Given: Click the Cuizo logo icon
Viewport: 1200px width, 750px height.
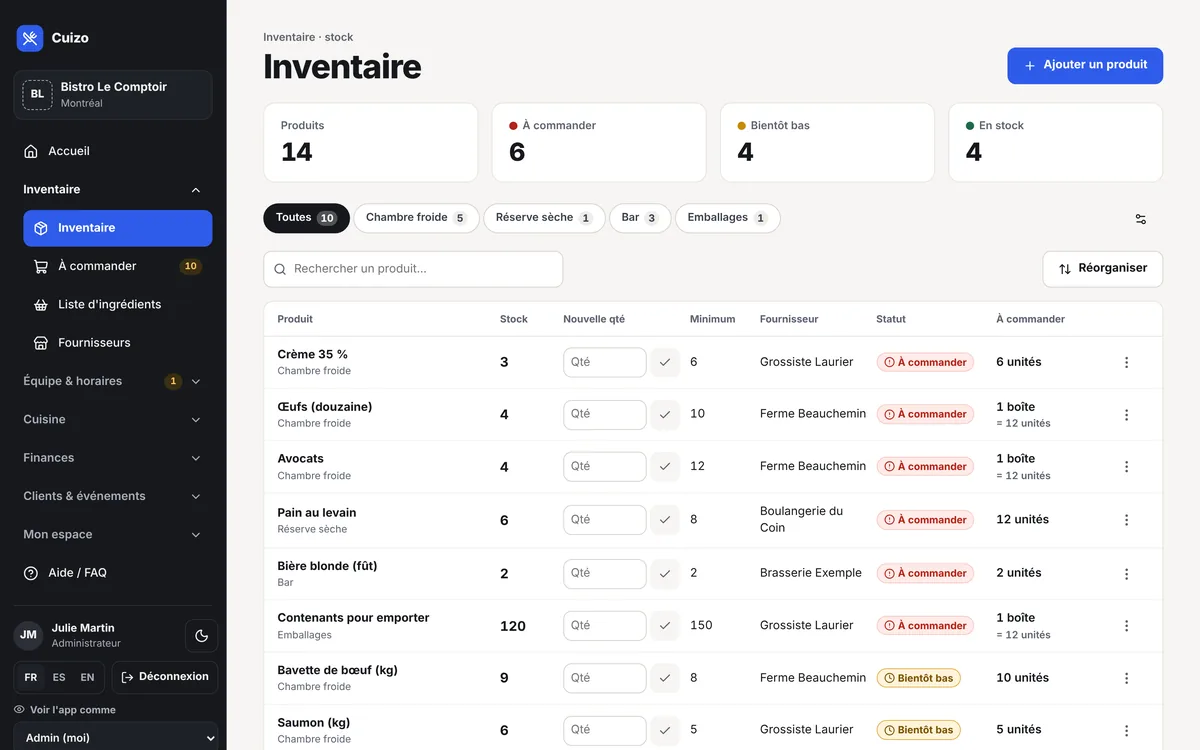Looking at the screenshot, I should pos(30,38).
